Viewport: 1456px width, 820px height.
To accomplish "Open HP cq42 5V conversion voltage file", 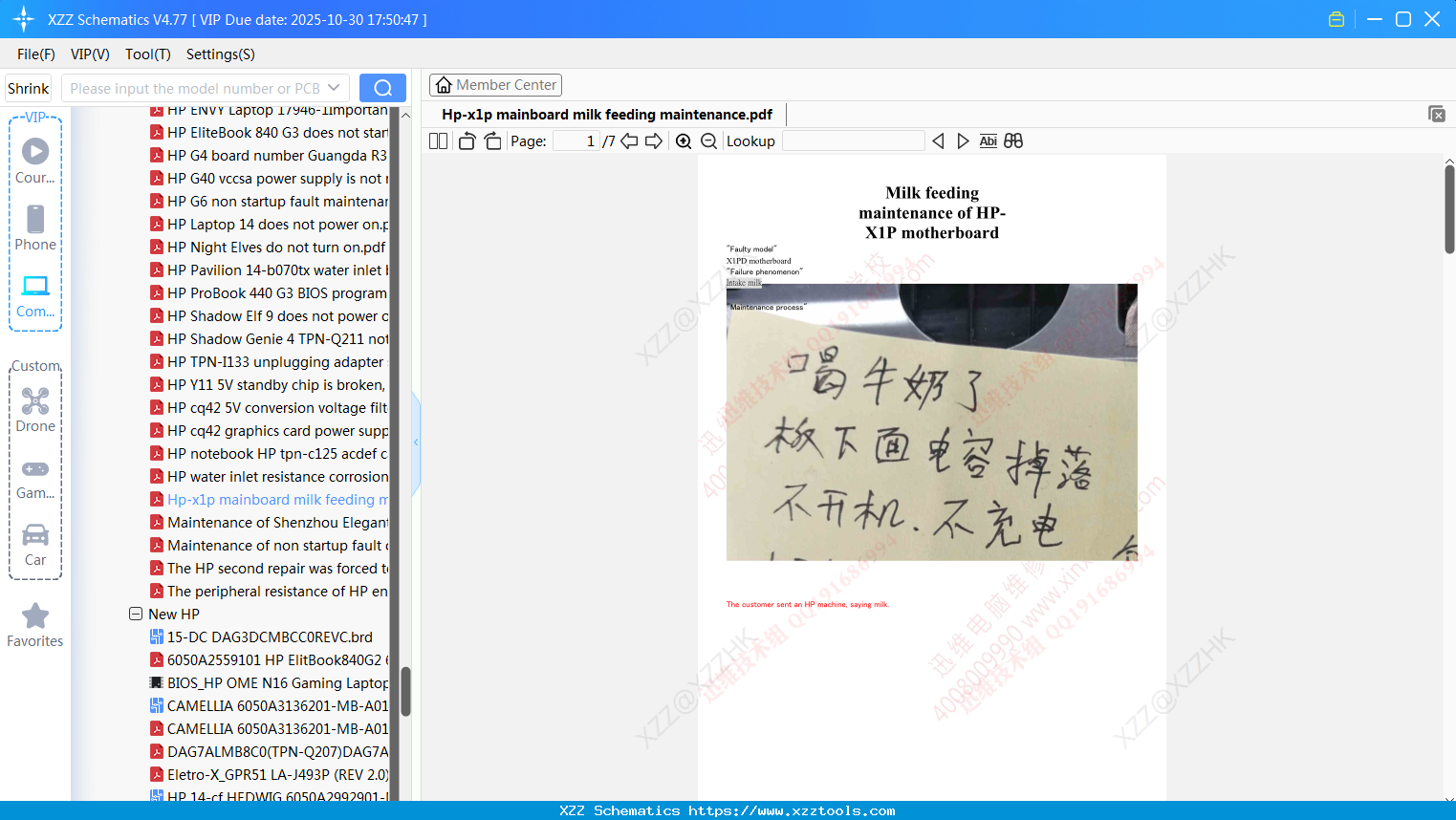I will [270, 408].
